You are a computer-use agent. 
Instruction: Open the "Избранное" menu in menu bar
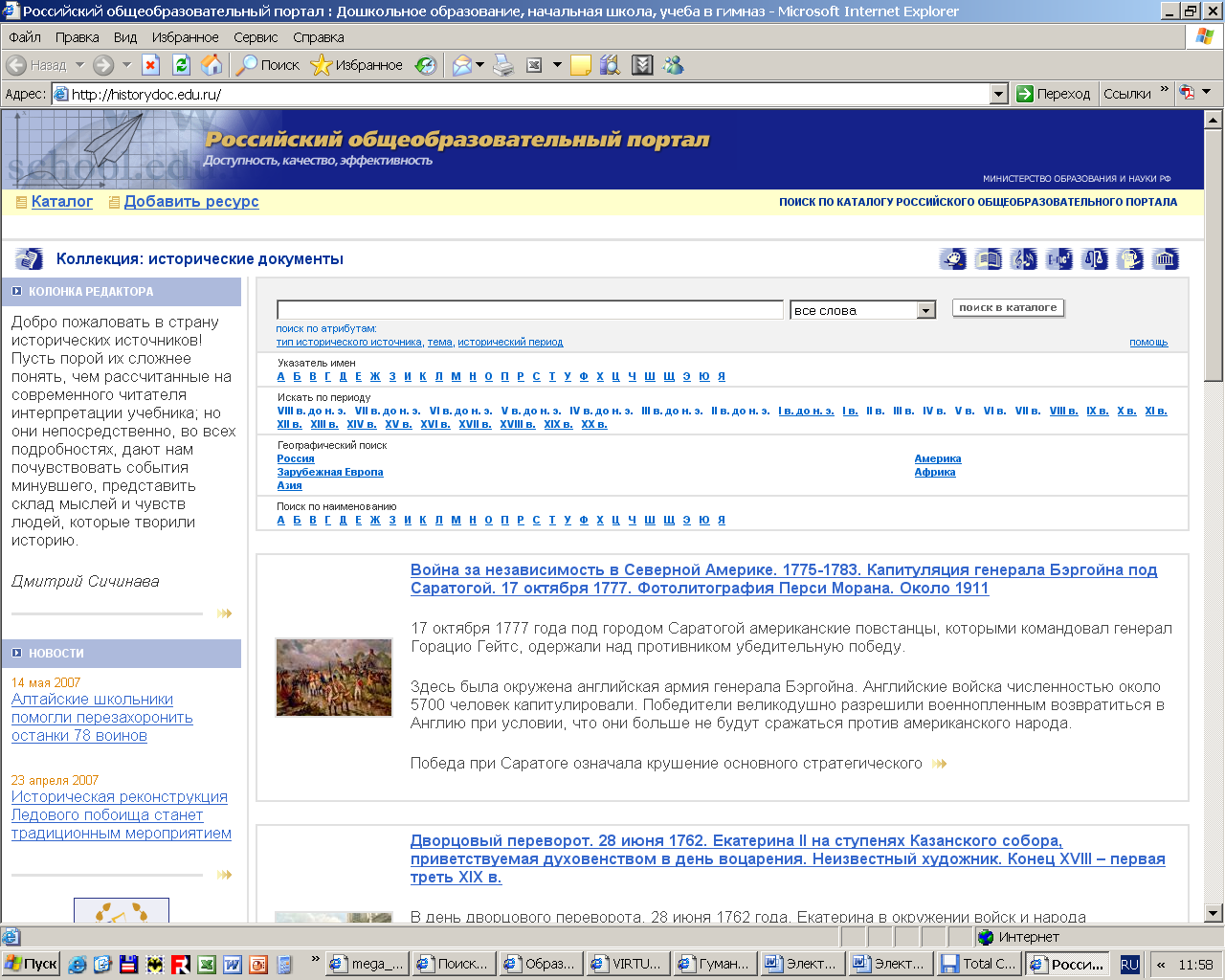pos(185,37)
